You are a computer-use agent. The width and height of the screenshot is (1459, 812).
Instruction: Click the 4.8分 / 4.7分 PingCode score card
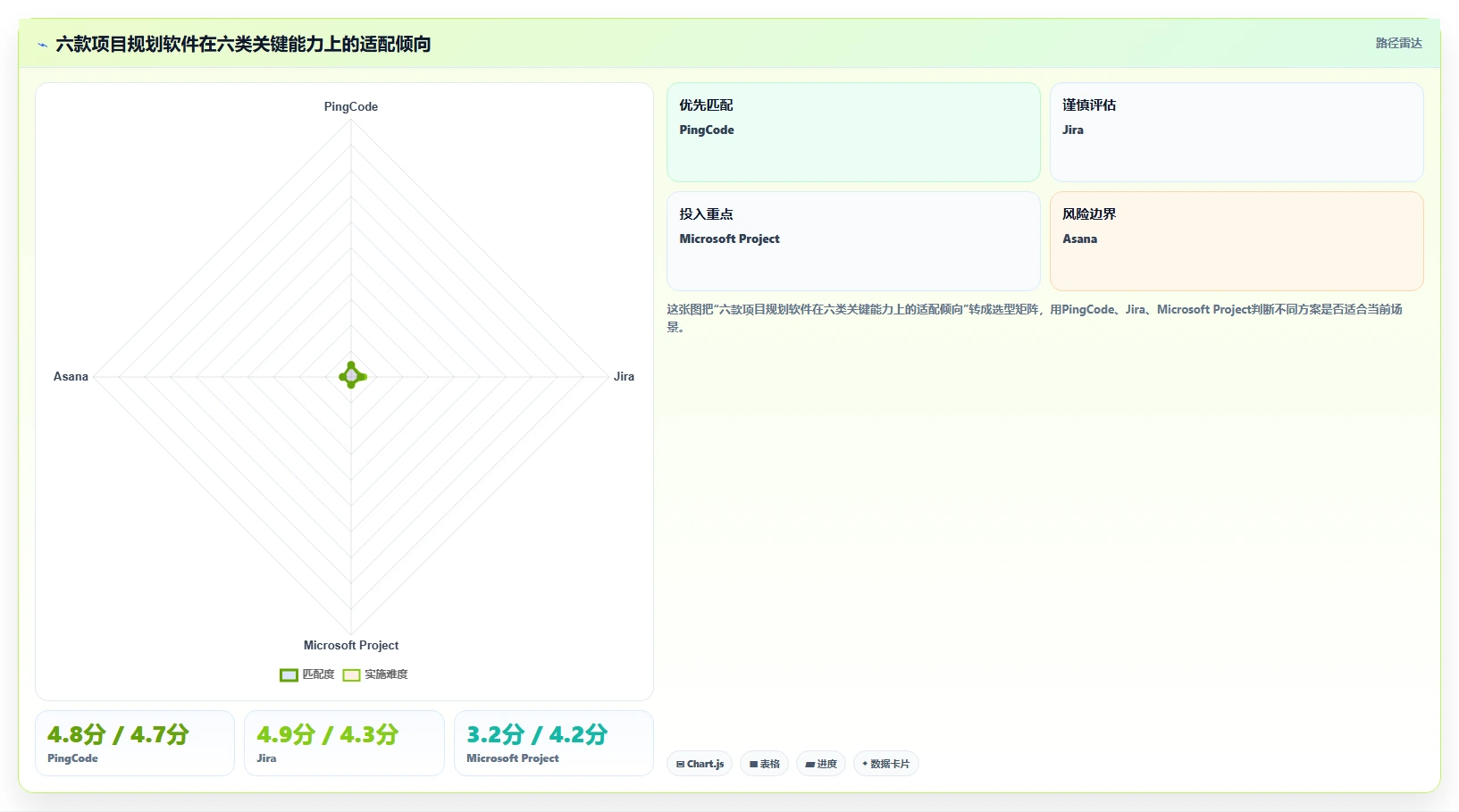[135, 743]
